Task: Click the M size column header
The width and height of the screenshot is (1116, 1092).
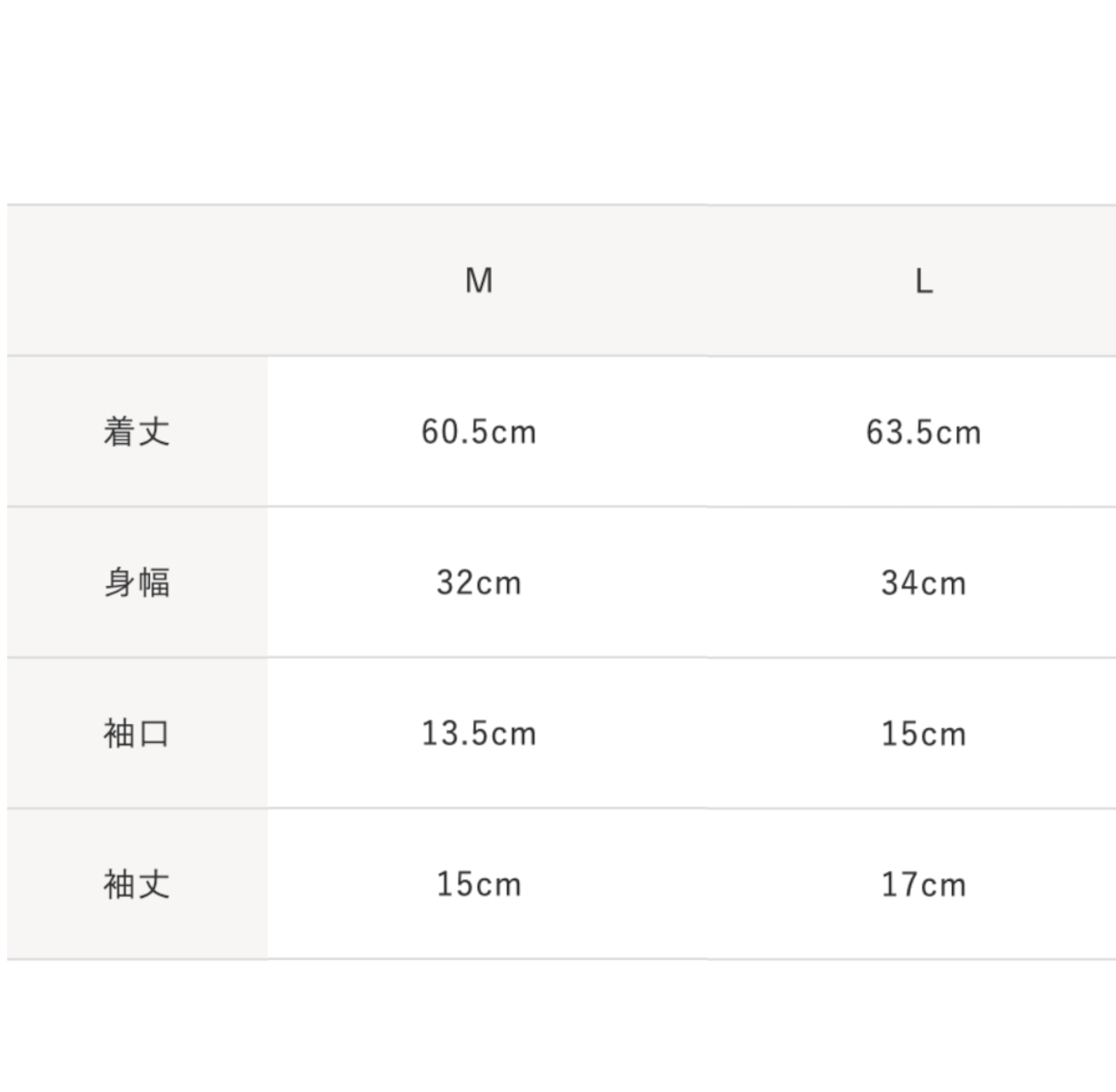Action: (479, 281)
